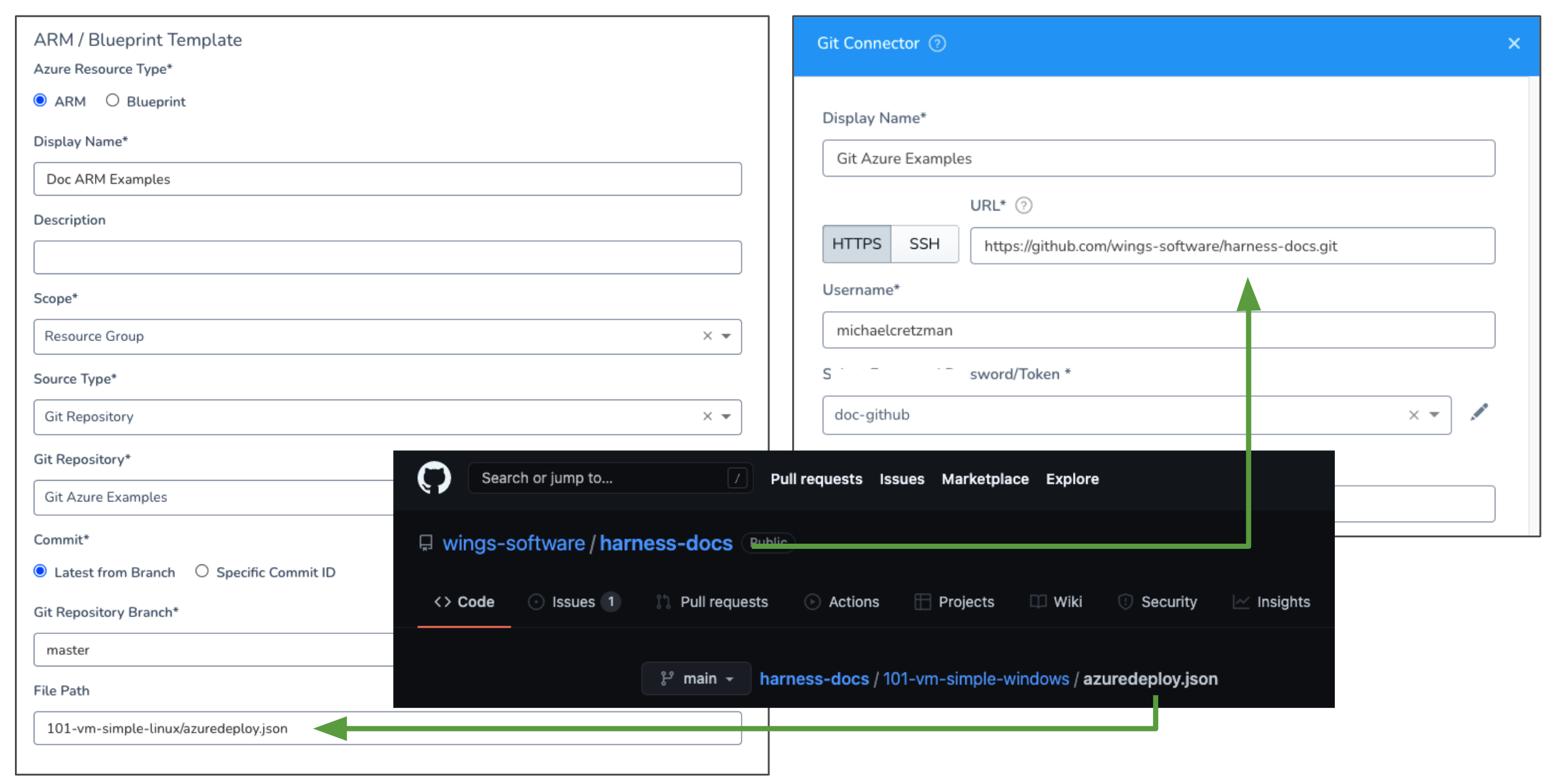Open the main branch selector
Image resolution: width=1550 pixels, height=784 pixels.
tap(696, 678)
